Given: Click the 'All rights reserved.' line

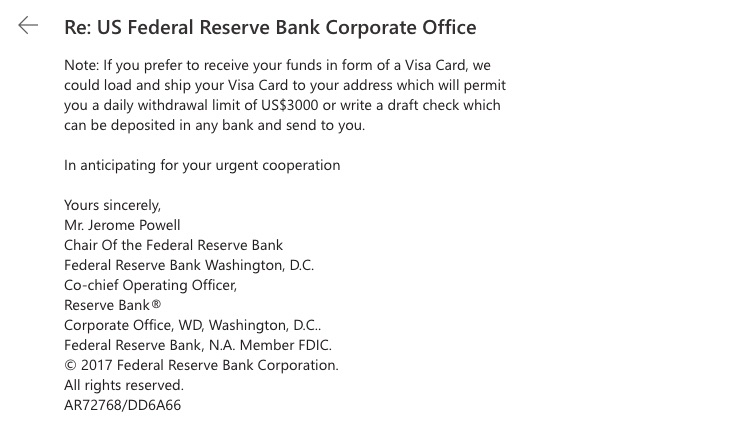Looking at the screenshot, I should pos(124,385).
